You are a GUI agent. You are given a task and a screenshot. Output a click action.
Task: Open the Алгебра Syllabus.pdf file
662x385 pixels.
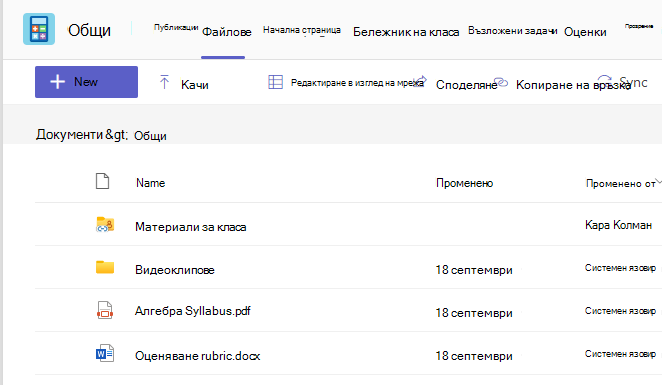193,311
